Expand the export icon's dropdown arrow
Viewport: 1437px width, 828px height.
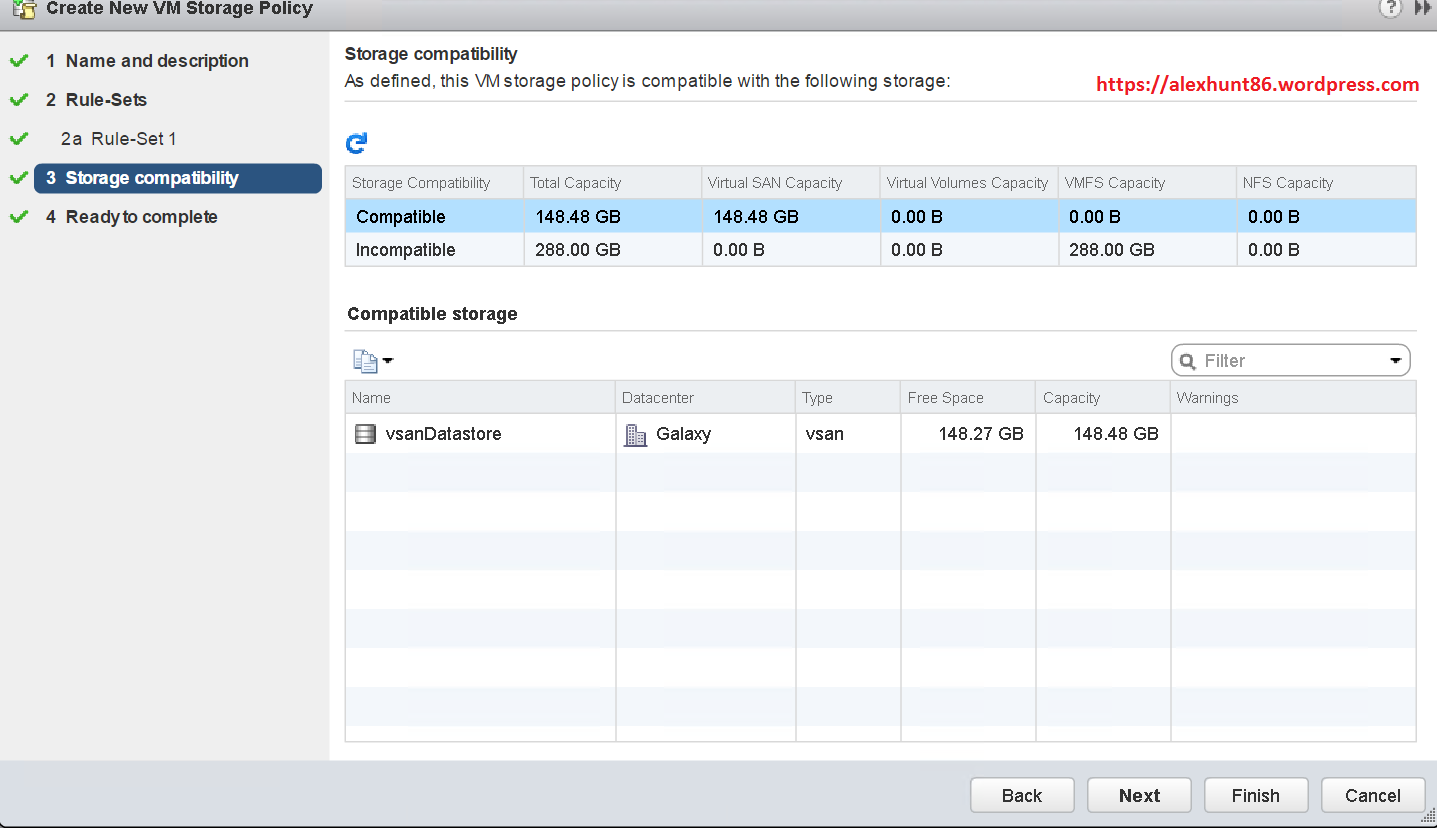[x=386, y=360]
